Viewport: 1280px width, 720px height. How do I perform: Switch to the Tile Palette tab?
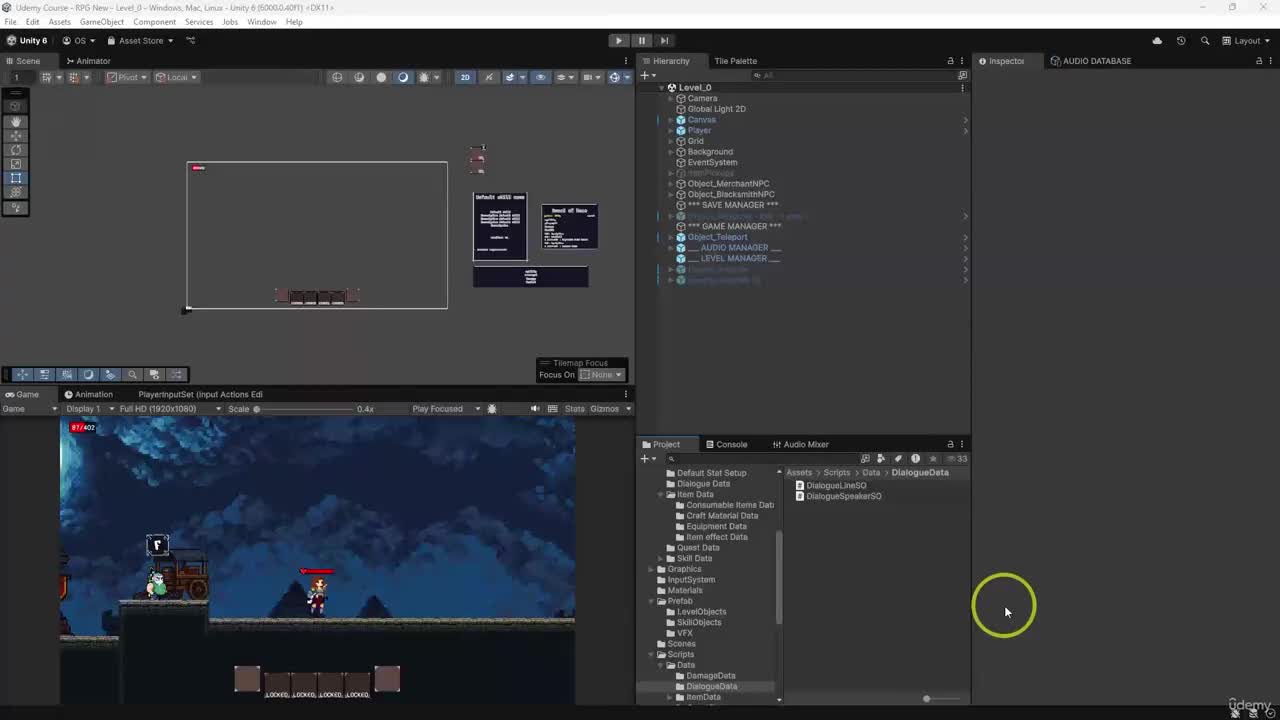click(735, 61)
